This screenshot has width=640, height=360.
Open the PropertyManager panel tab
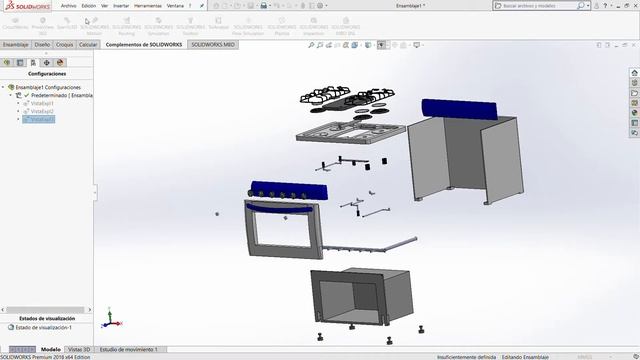[20, 62]
